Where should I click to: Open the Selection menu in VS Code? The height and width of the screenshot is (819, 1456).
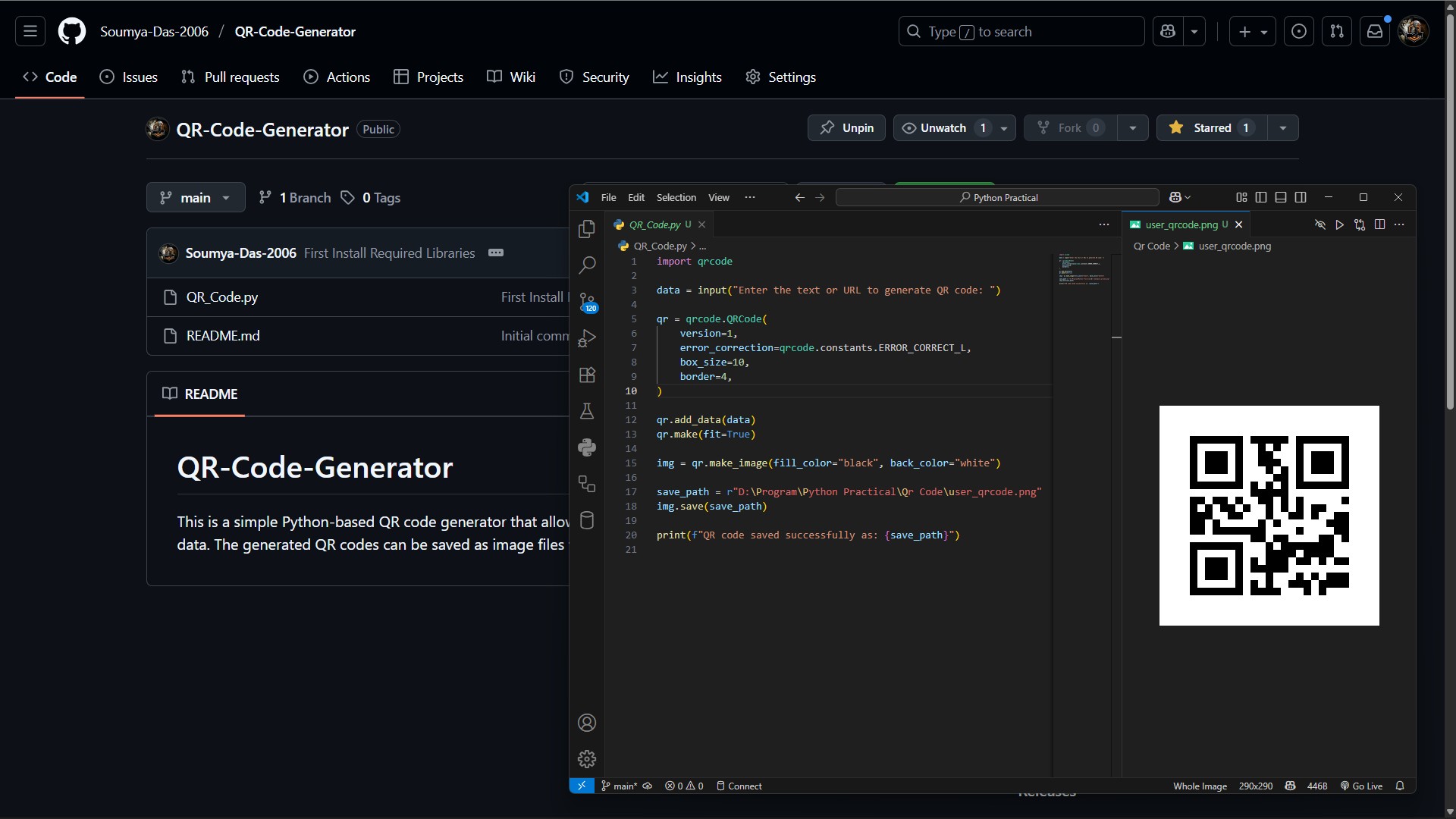[676, 197]
